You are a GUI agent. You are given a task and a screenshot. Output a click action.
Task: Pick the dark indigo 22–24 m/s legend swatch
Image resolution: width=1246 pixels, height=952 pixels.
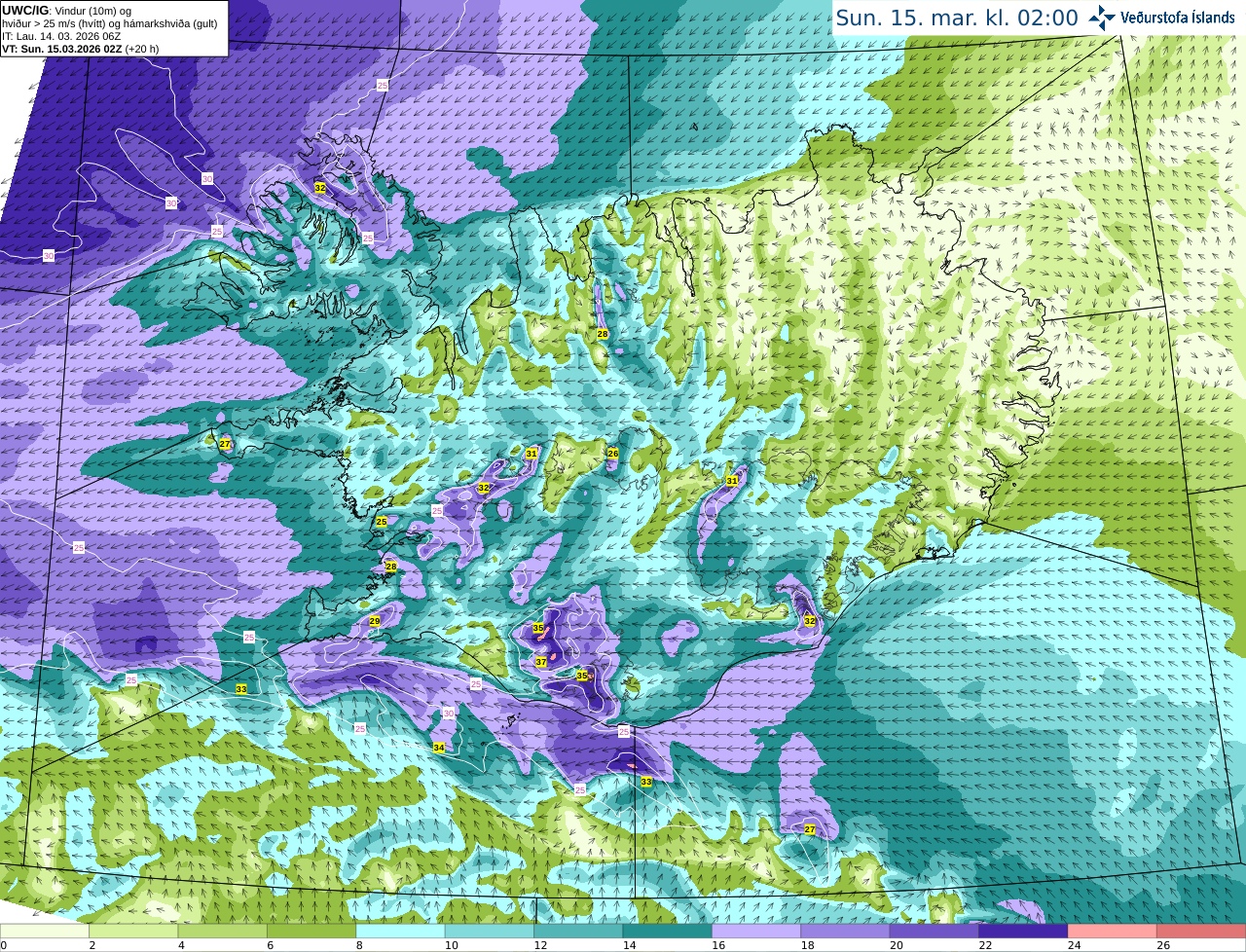click(x=1023, y=931)
